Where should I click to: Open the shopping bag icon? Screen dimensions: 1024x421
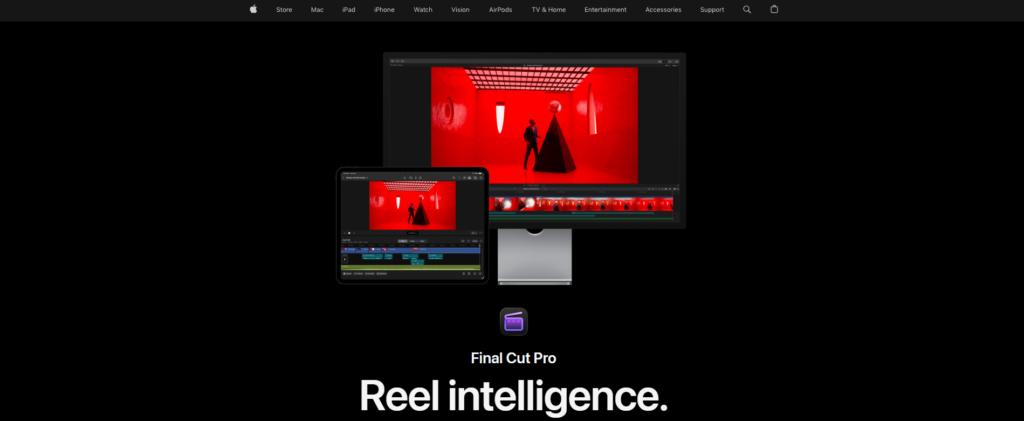pyautogui.click(x=774, y=9)
